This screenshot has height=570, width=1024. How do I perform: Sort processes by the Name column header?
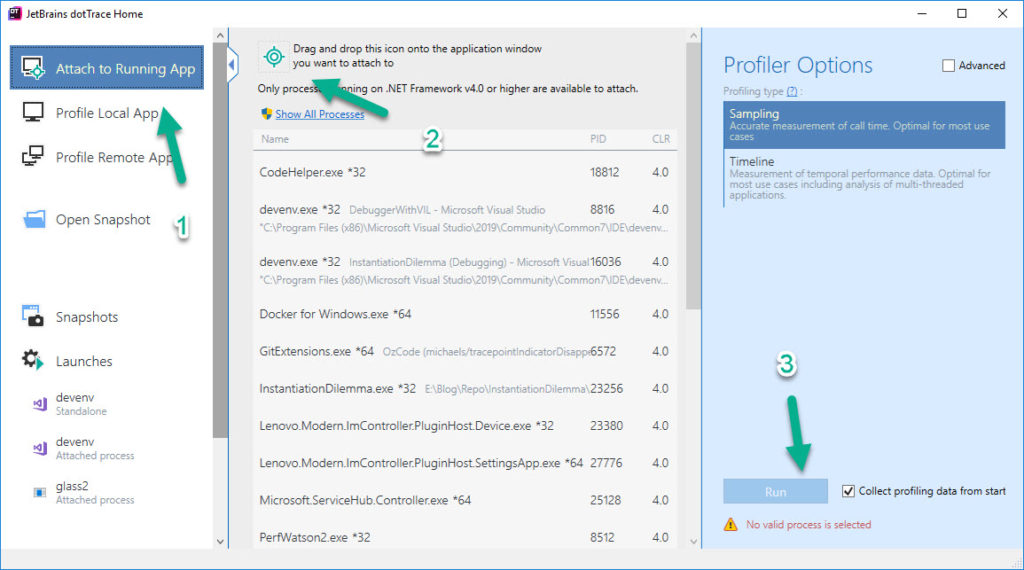tap(275, 139)
